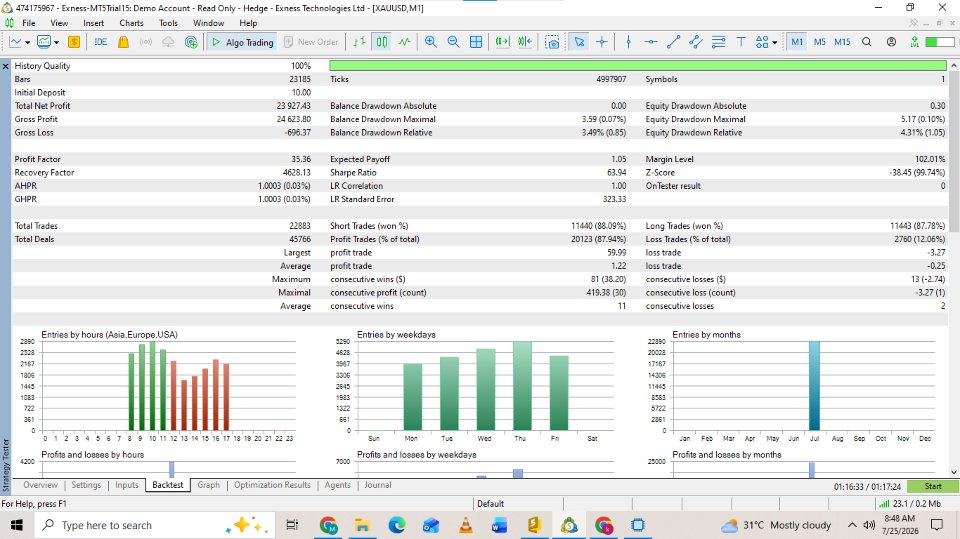Click the green LVL icon
This screenshot has width=960, height=539.
point(914,42)
